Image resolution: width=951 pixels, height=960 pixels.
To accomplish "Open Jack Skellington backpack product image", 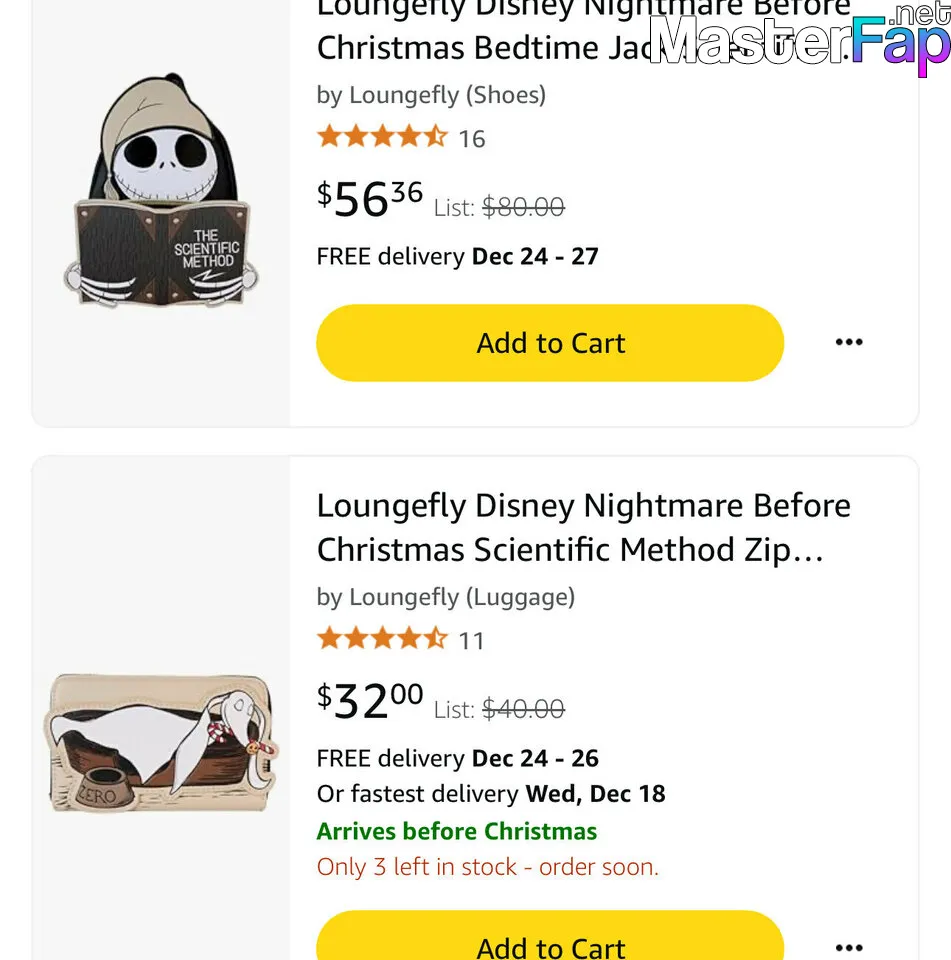I will 162,190.
